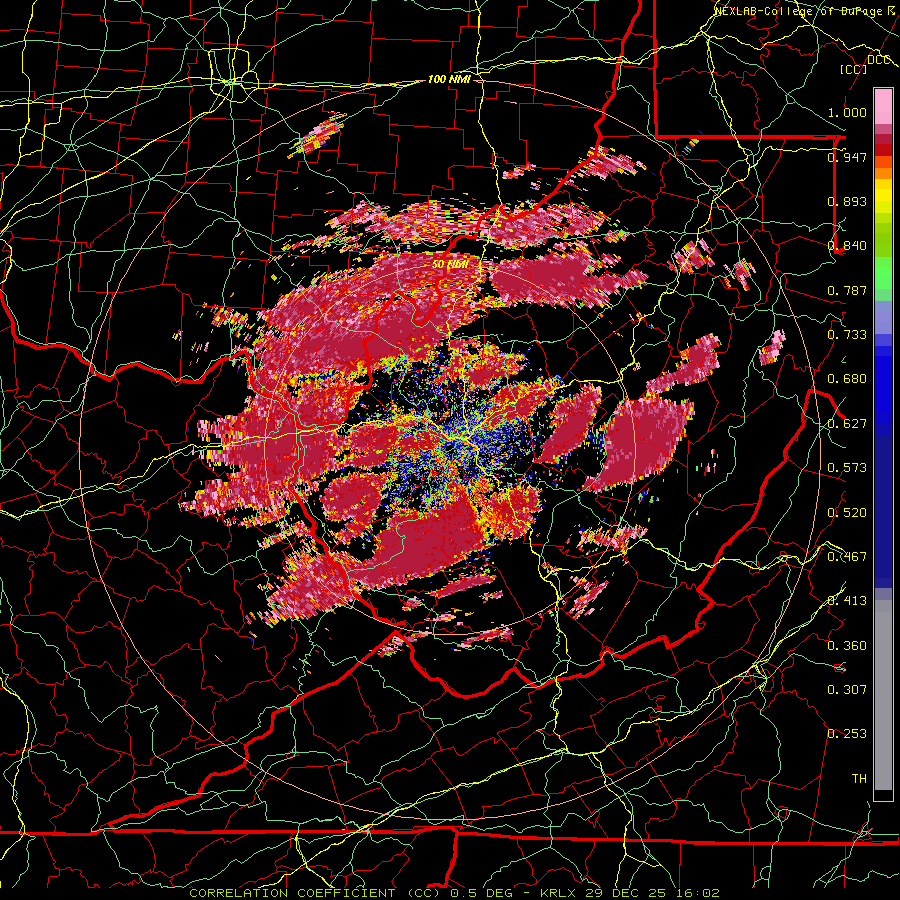This screenshot has height=900, width=900.
Task: Click the "50 NMI" range ring label
Action: [450, 265]
